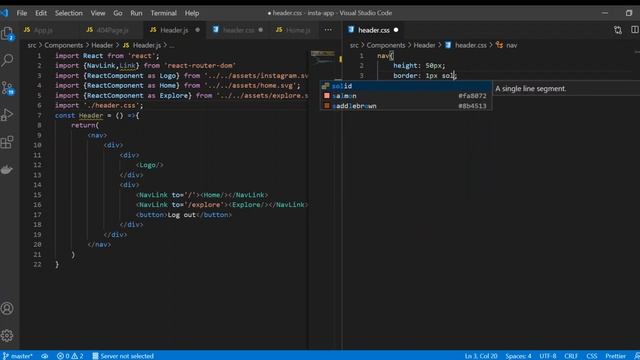Open the Run and Debug view
Viewport: 640px width, 360px height.
pos(7,115)
